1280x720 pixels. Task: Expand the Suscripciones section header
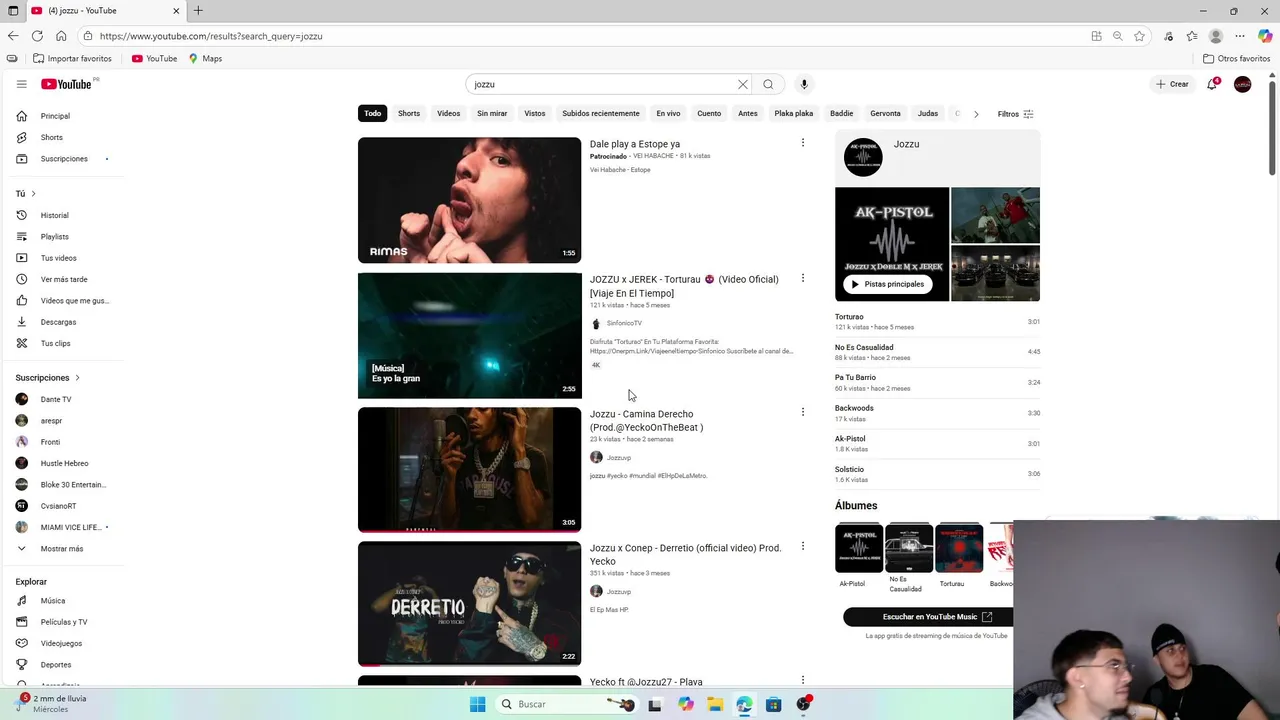[48, 378]
